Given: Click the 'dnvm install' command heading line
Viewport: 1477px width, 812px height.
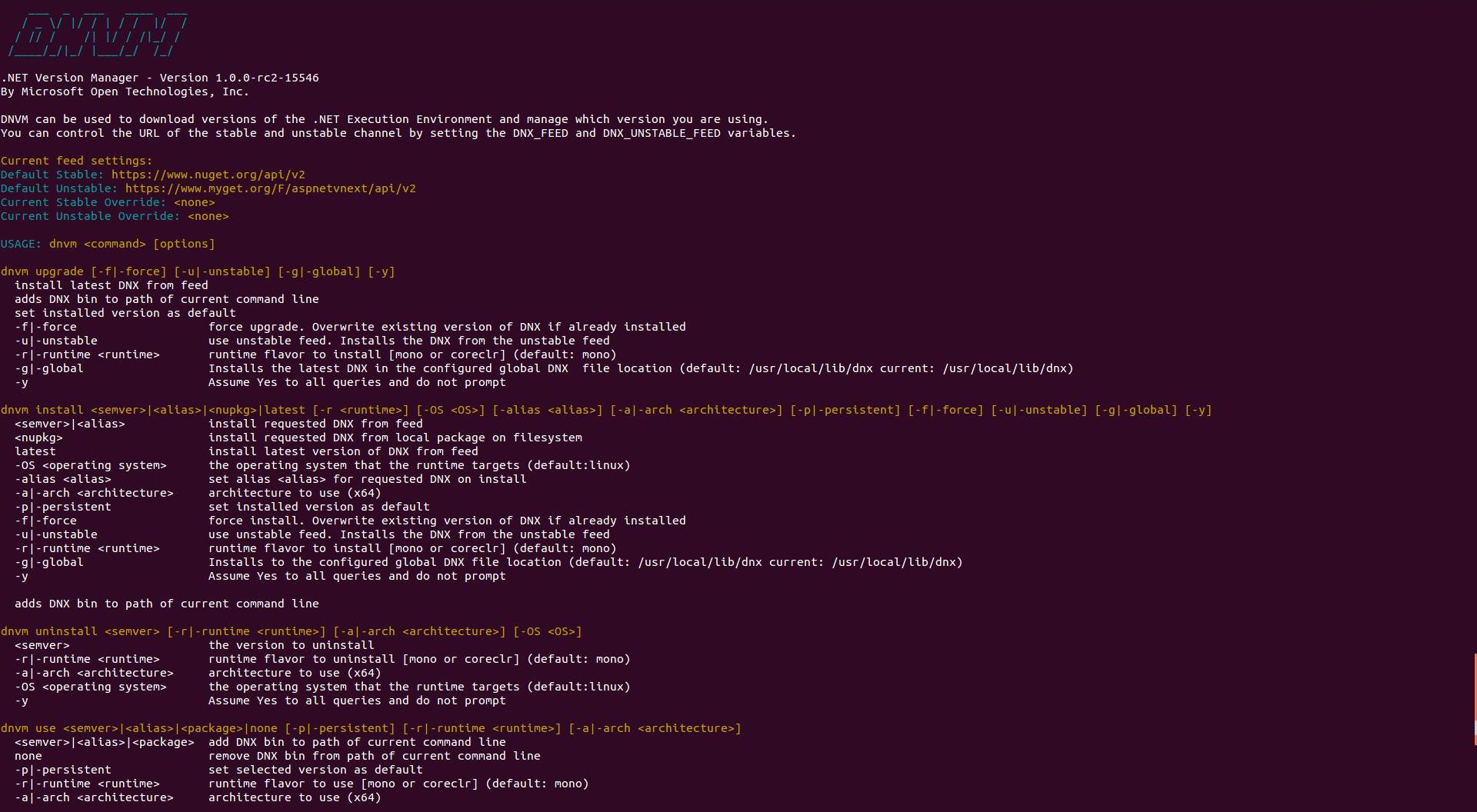Looking at the screenshot, I should pos(606,410).
